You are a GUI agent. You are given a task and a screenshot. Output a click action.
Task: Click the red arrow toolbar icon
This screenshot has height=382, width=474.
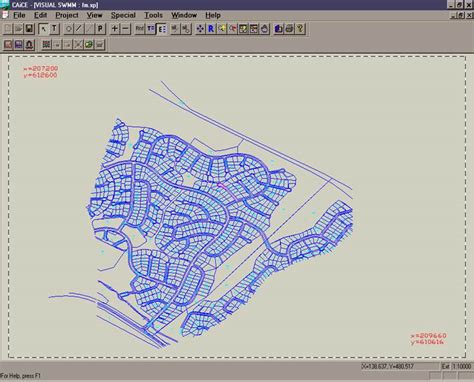232,29
